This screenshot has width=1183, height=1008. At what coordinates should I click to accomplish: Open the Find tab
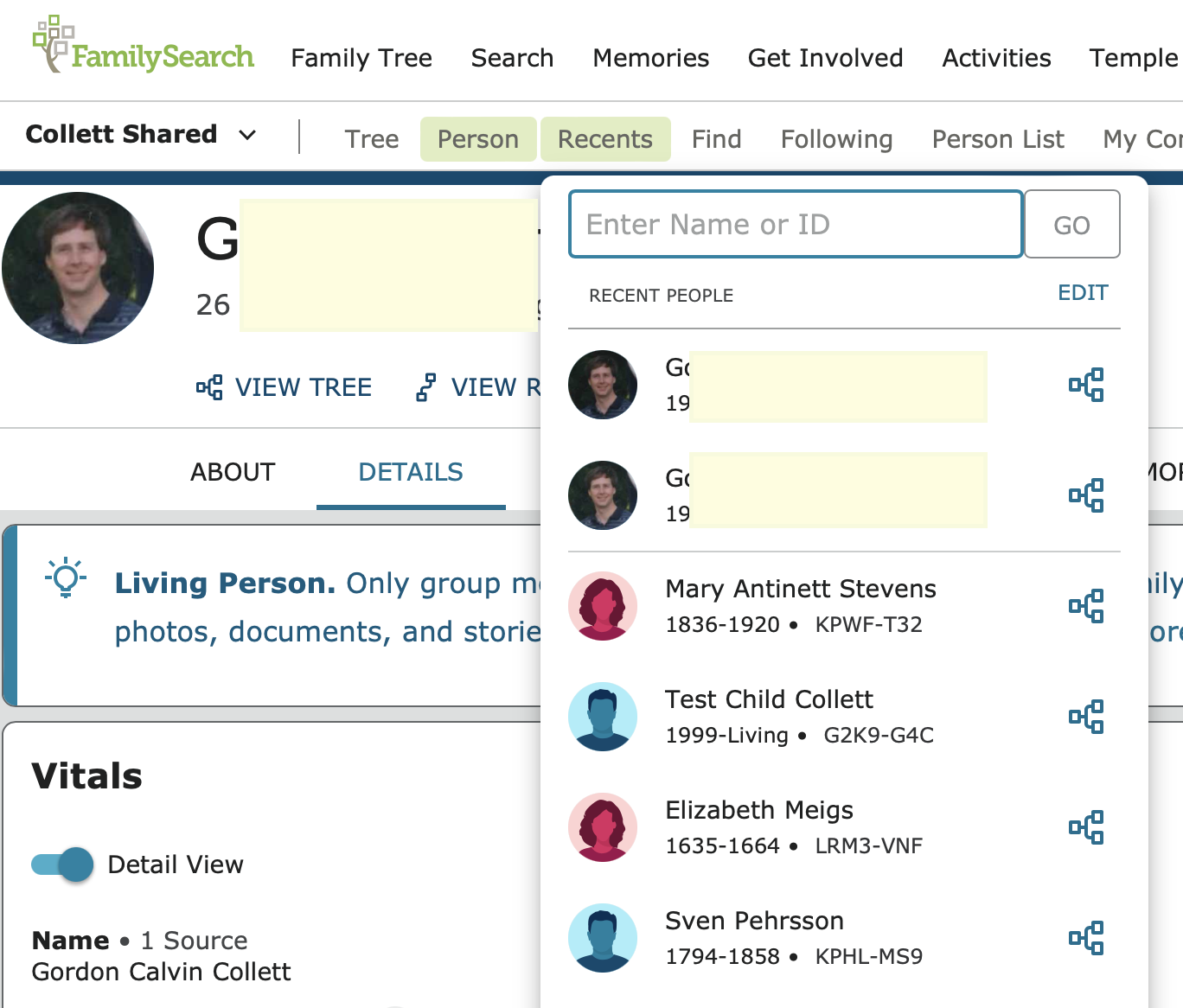(x=717, y=139)
